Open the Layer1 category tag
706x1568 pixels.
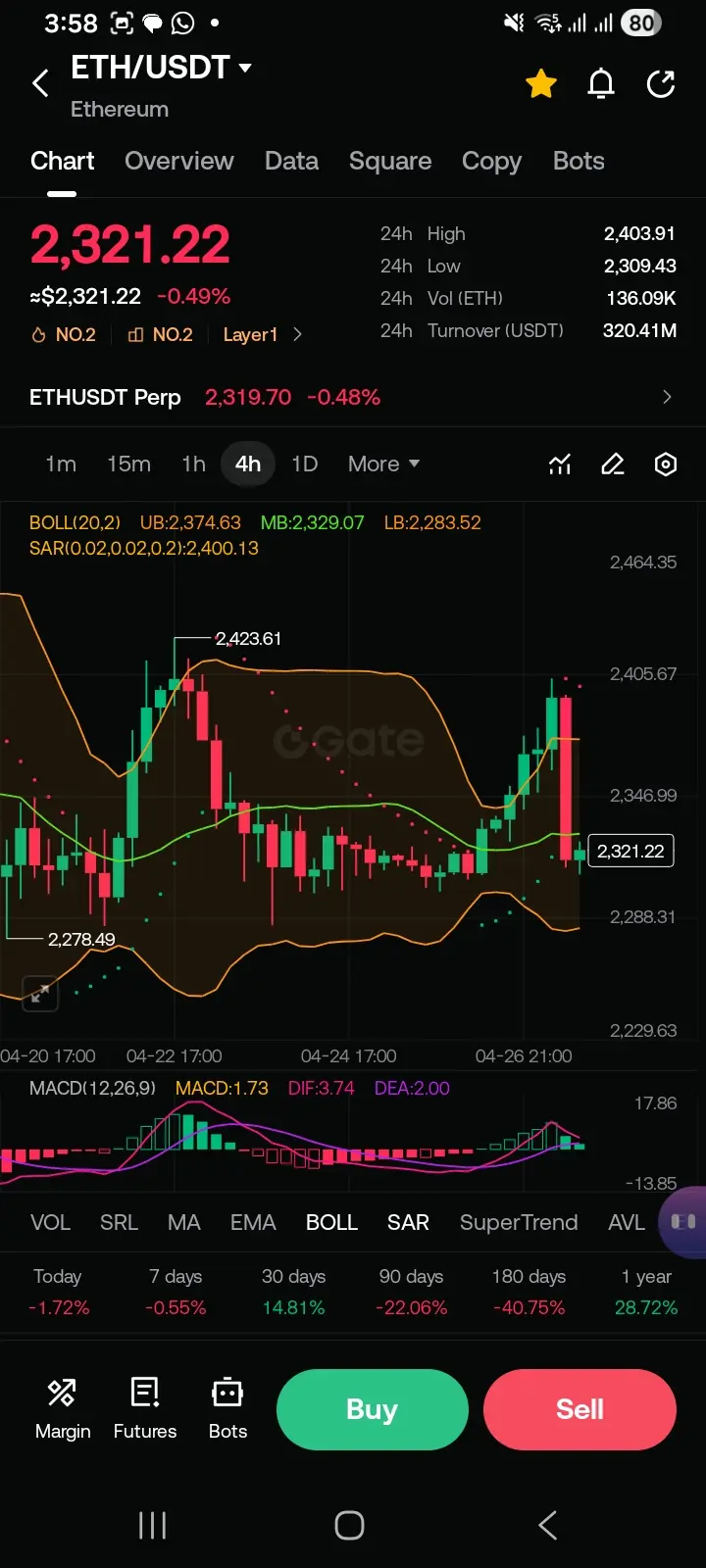(250, 335)
